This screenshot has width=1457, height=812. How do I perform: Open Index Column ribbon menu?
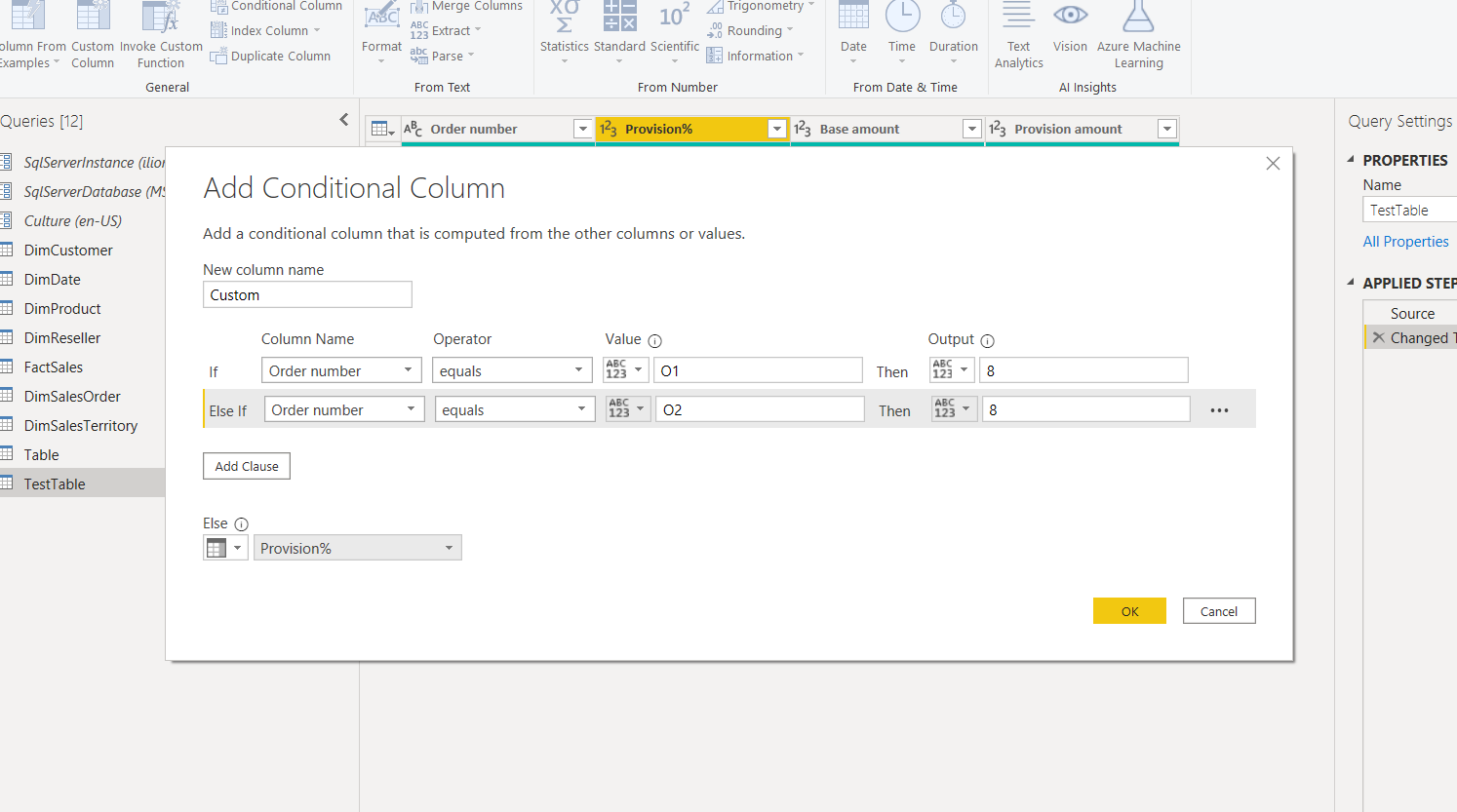[266, 31]
